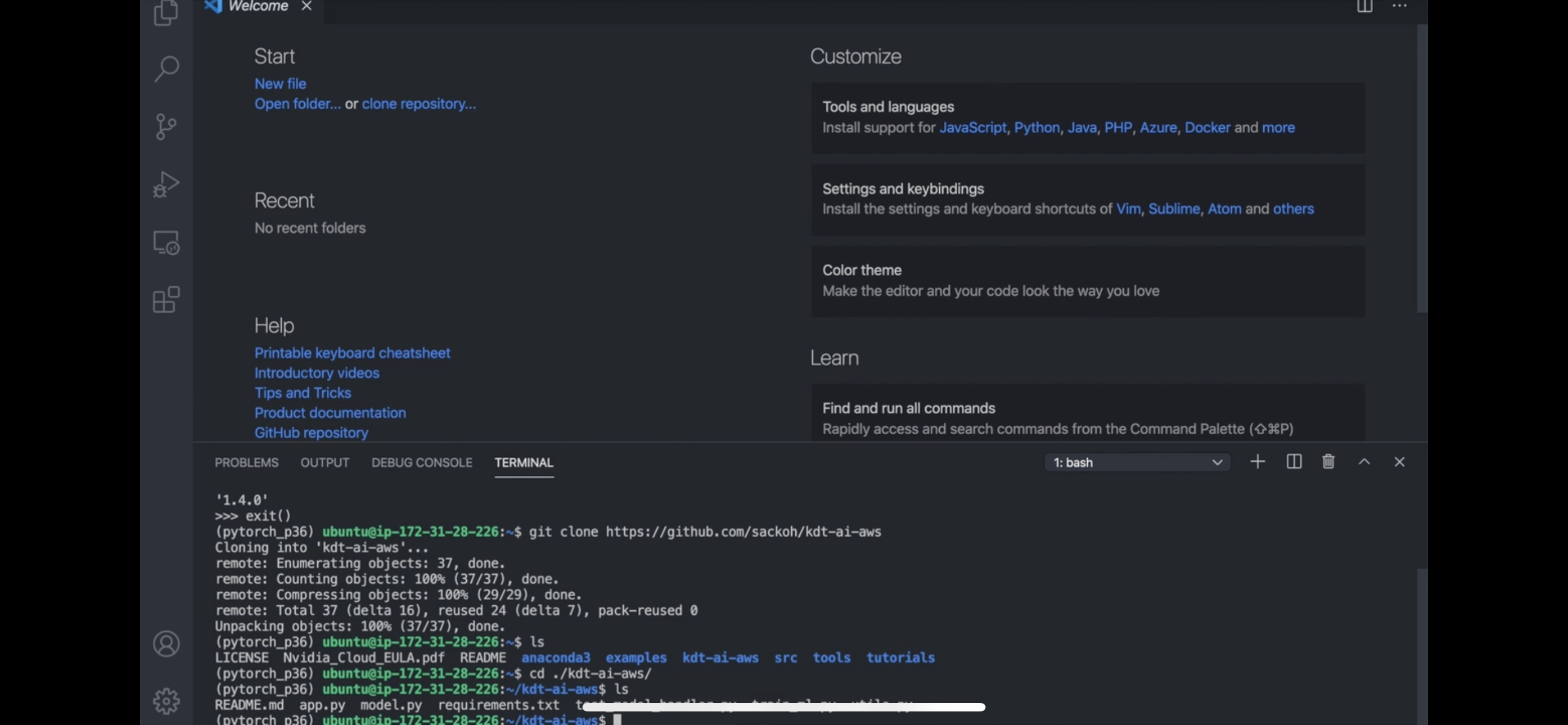Screen dimensions: 1568x725
Task: Click the Settings and keybindings heading
Action: pos(903,189)
